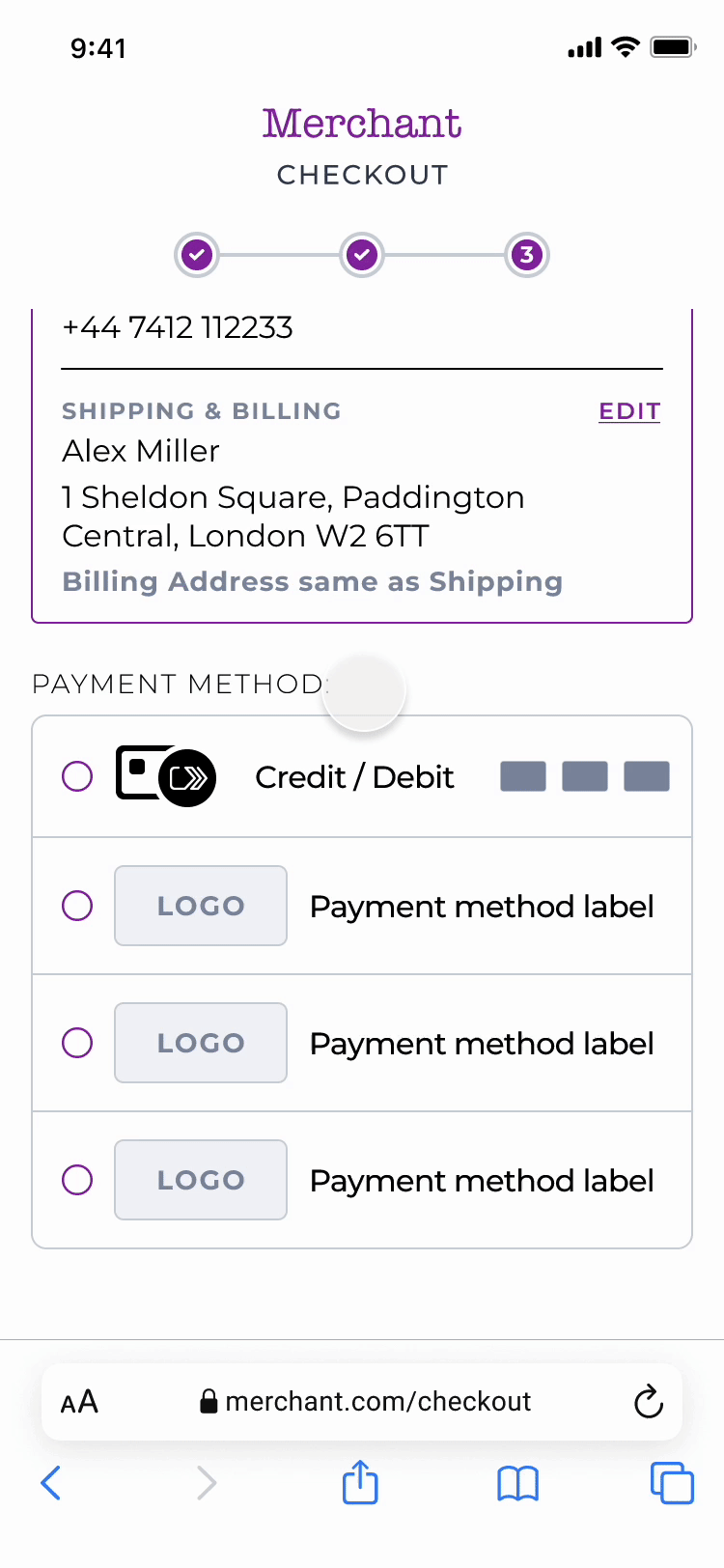Select checkout step 3 indicator

click(x=526, y=255)
